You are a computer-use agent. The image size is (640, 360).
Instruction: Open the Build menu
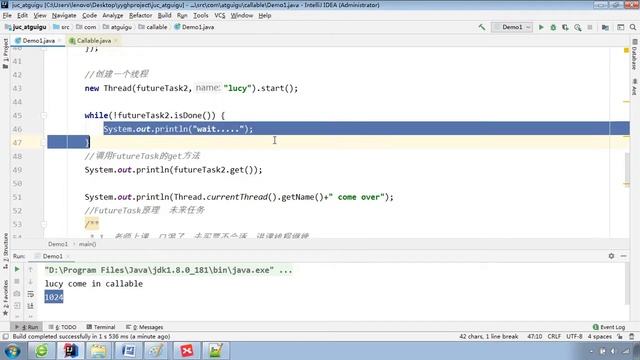(164, 15)
